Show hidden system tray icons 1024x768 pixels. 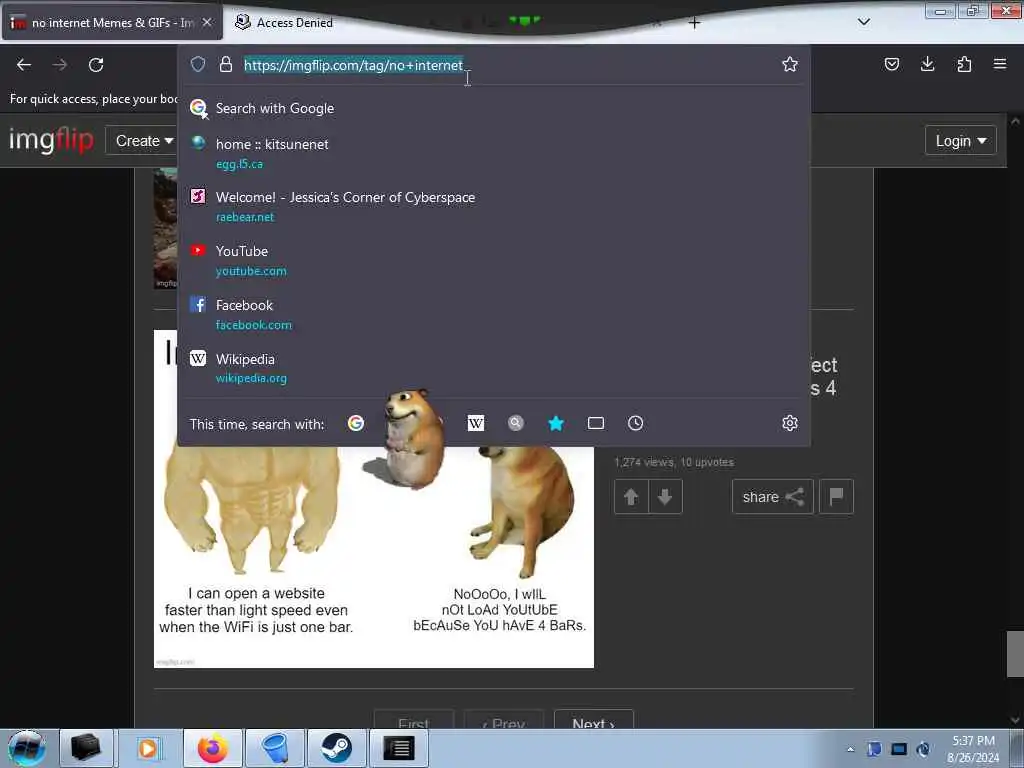tap(850, 749)
